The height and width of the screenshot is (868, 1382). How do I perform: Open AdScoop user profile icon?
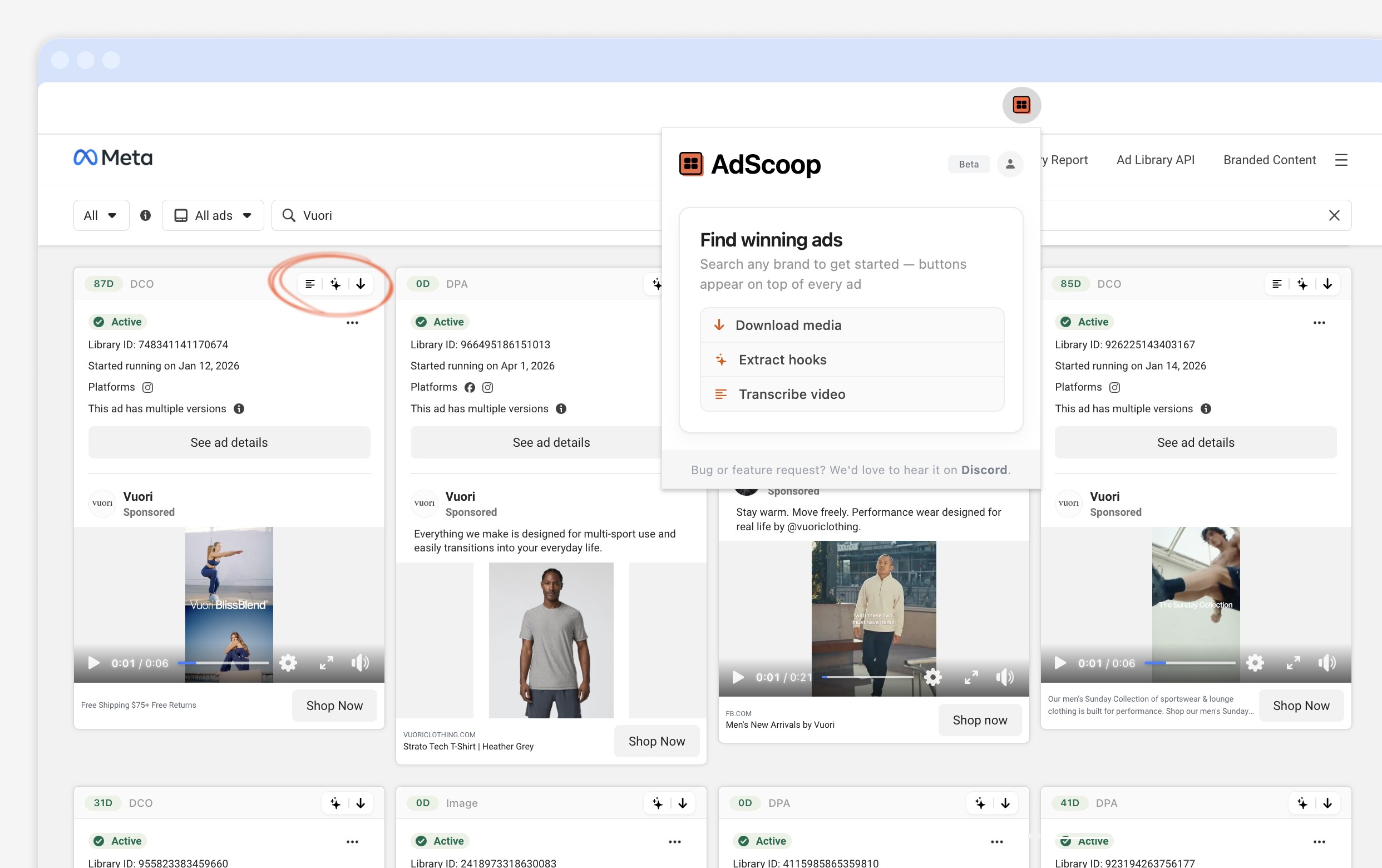[1010, 164]
